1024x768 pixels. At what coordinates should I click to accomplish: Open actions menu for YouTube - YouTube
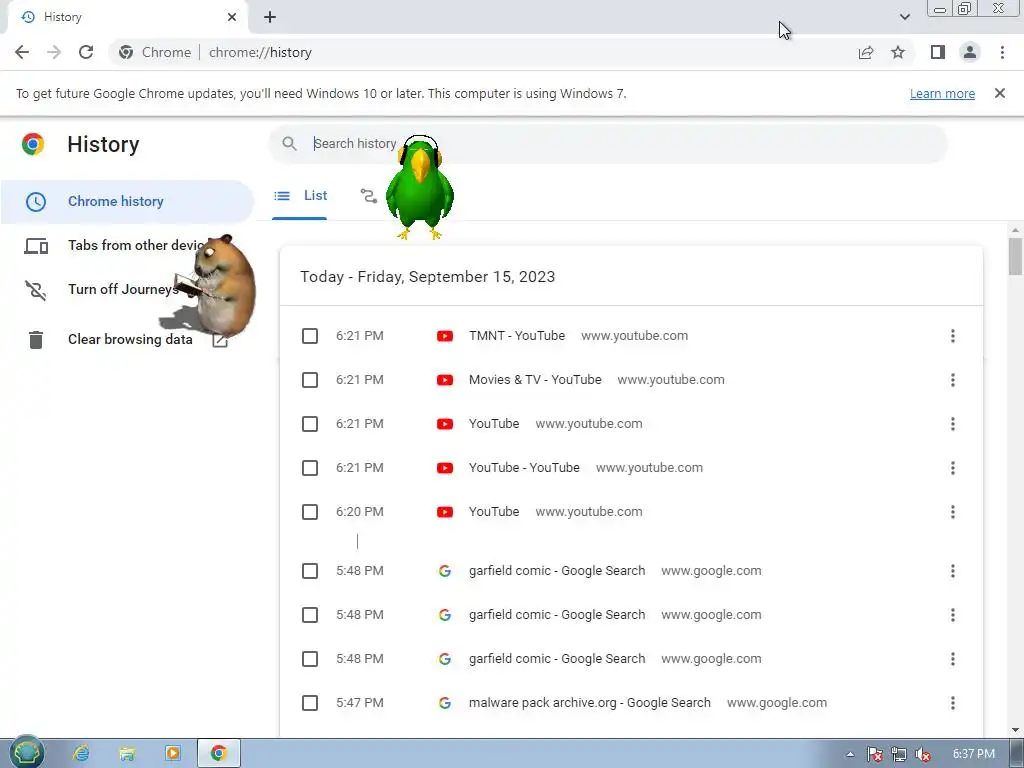point(952,468)
